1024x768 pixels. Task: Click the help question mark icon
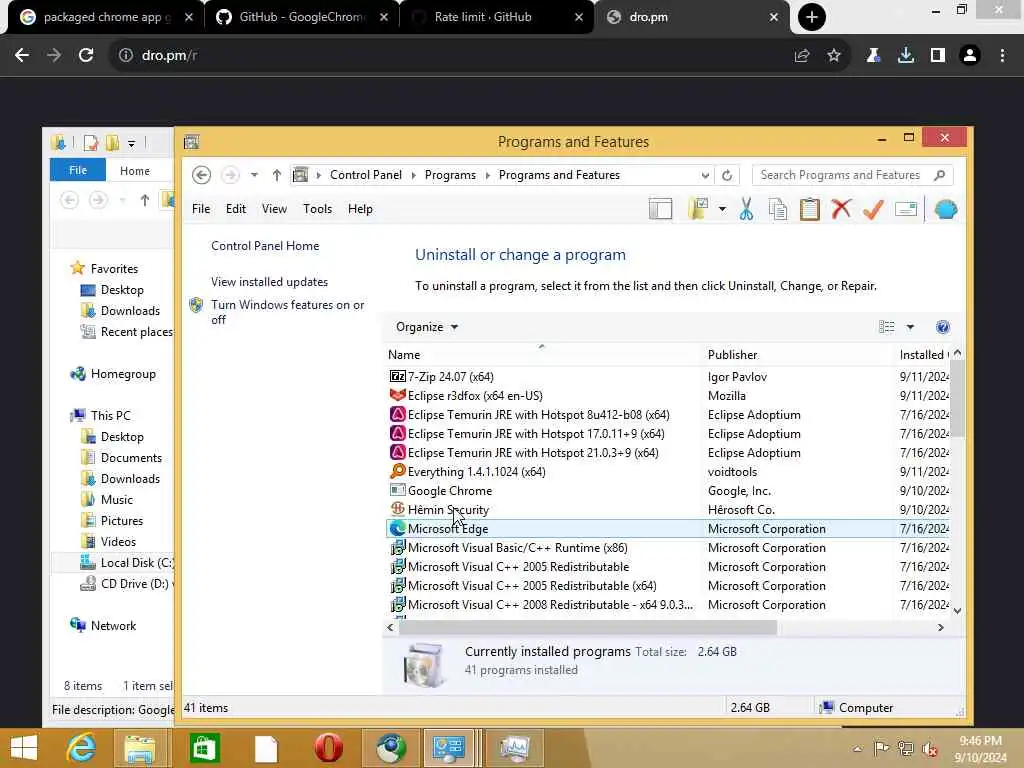click(942, 327)
